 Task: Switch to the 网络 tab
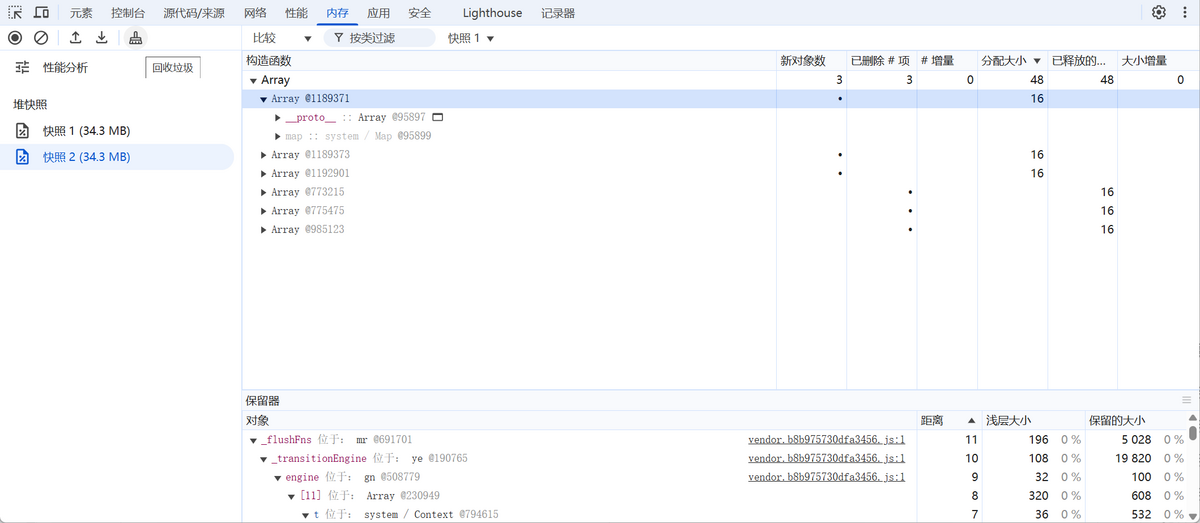[255, 13]
